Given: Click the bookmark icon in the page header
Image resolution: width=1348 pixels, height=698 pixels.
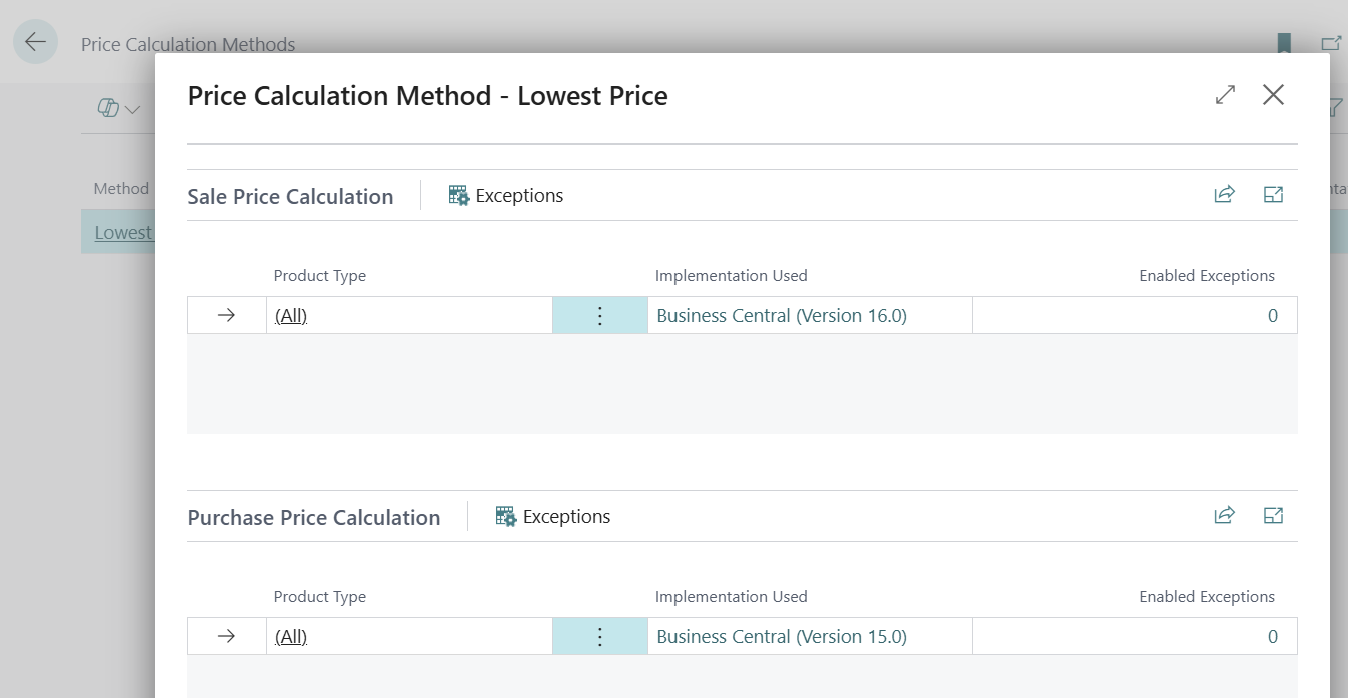Looking at the screenshot, I should pyautogui.click(x=1284, y=43).
